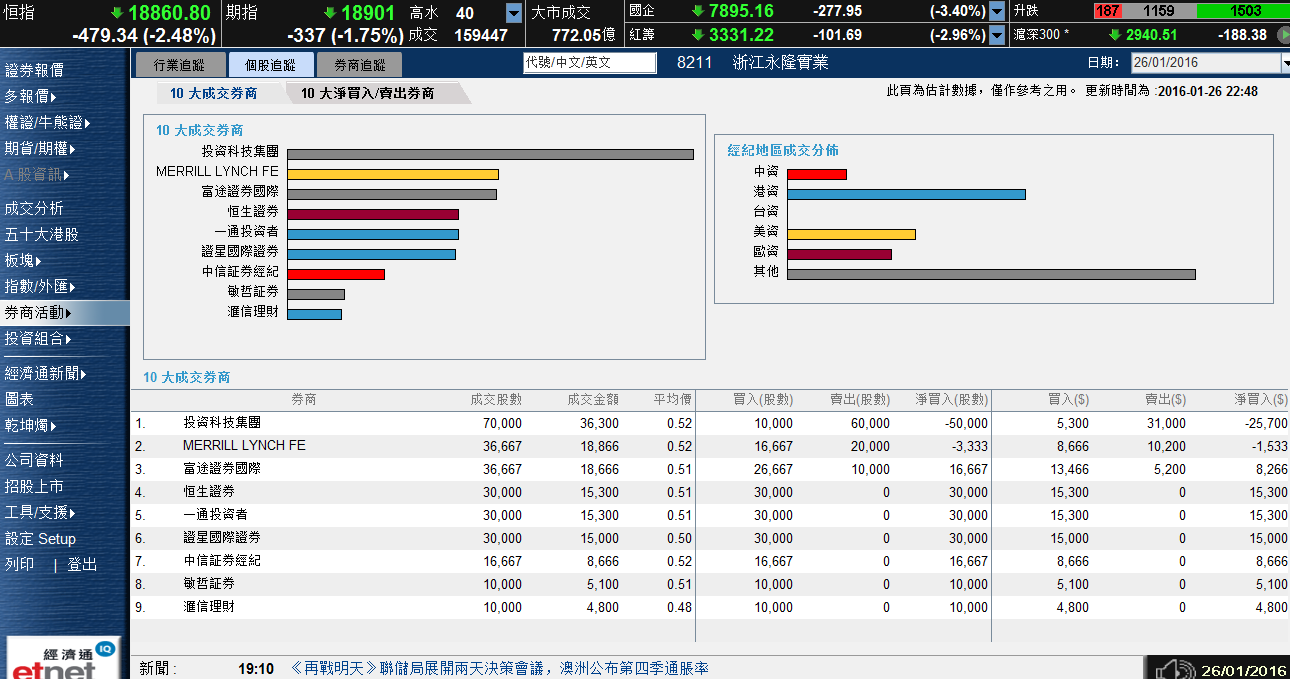Click the stock name 浙江永隆實業

coord(780,62)
